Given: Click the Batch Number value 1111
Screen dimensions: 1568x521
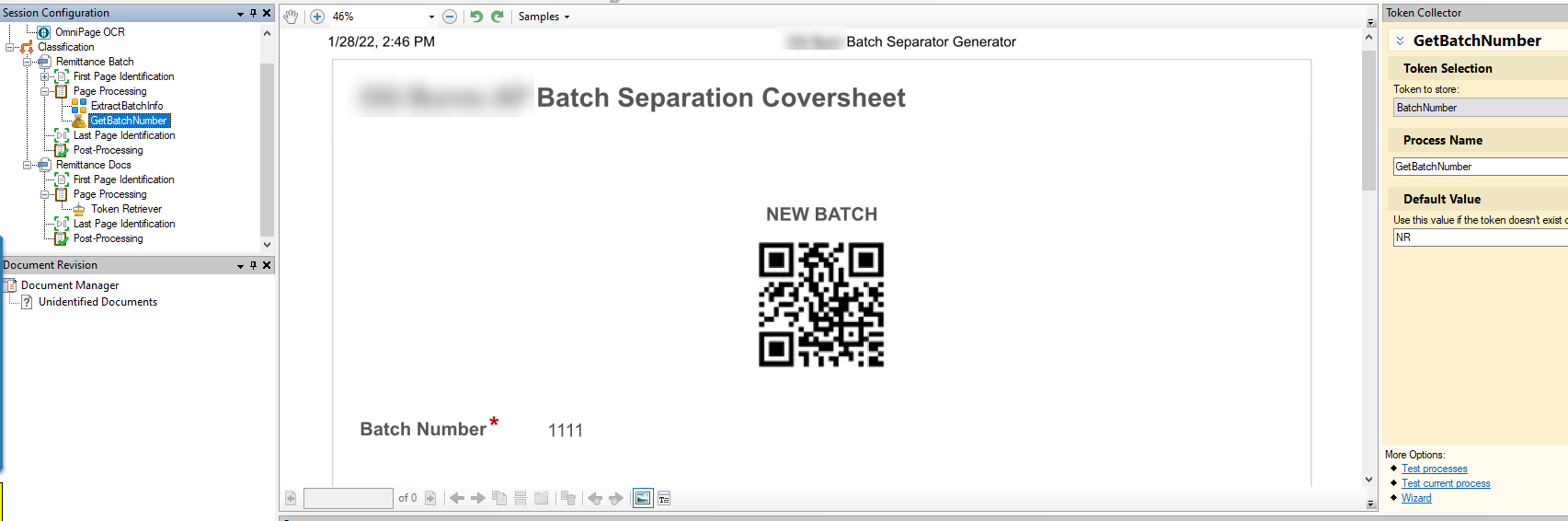Looking at the screenshot, I should (566, 430).
